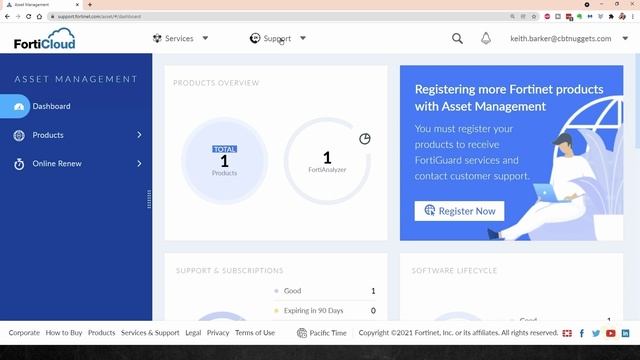Image resolution: width=640 pixels, height=360 pixels.
Task: Select Dashboard in the sidebar
Action: click(51, 106)
